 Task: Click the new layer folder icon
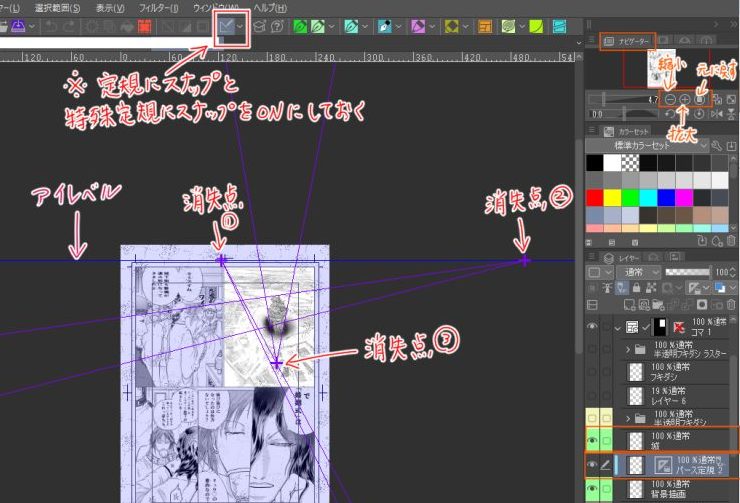658,305
